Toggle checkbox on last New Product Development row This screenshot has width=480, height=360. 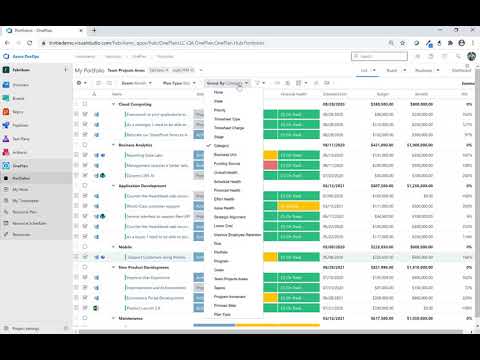[x=85, y=308]
